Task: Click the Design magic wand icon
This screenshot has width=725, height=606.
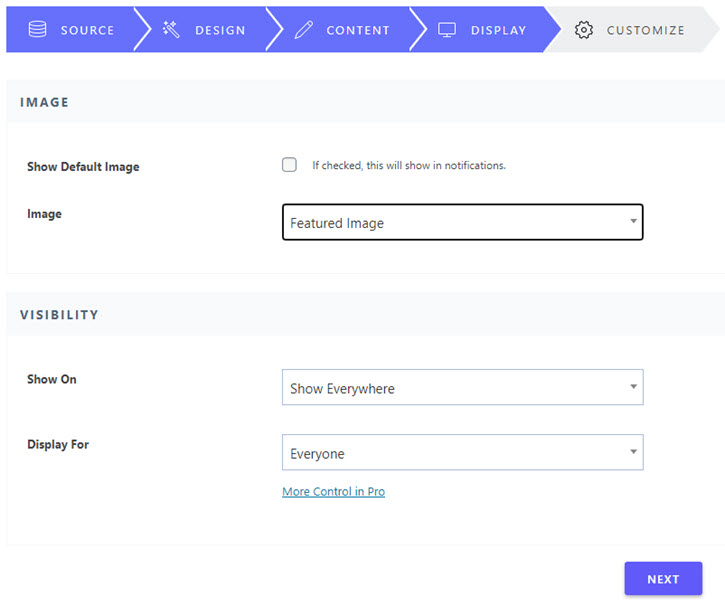Action: tap(171, 29)
